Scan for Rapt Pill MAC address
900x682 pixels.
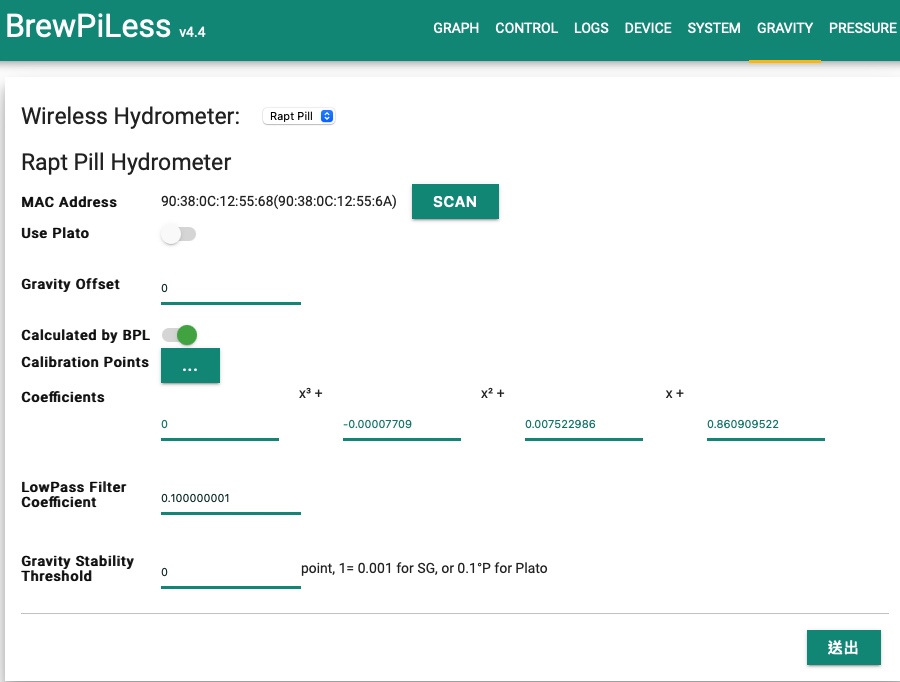(x=455, y=202)
